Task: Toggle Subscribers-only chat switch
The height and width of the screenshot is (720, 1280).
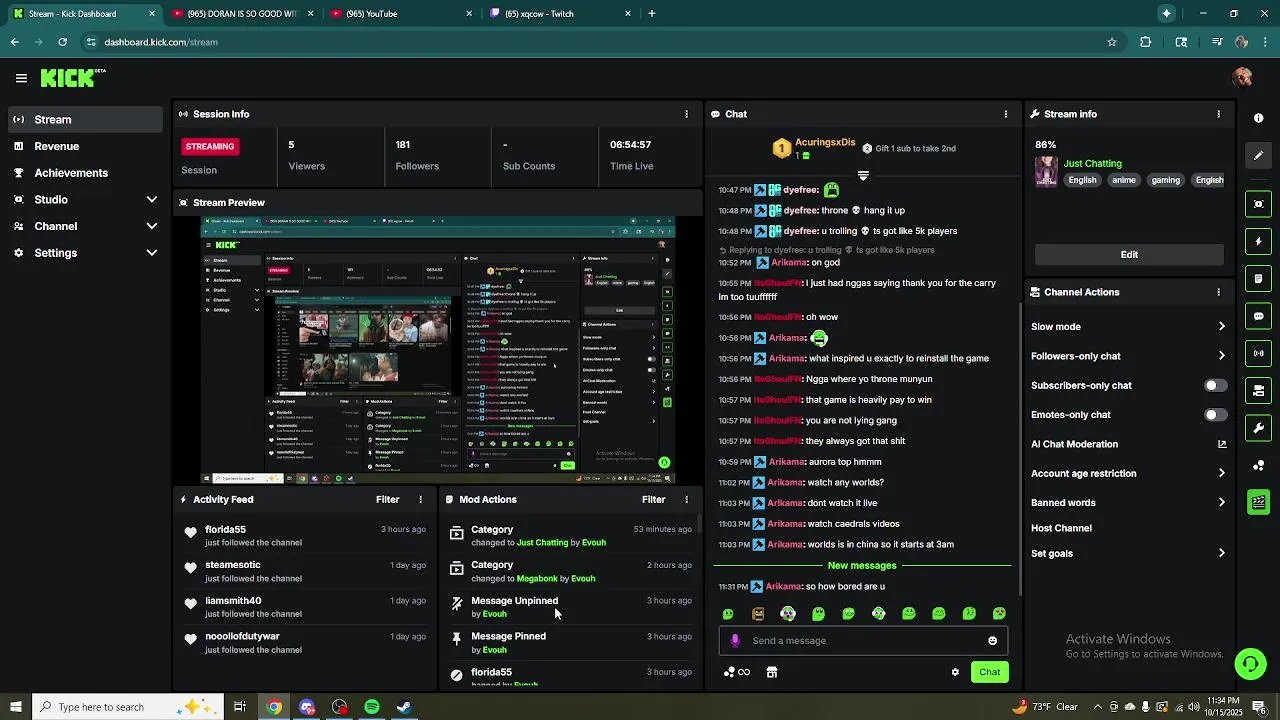Action: [1215, 385]
